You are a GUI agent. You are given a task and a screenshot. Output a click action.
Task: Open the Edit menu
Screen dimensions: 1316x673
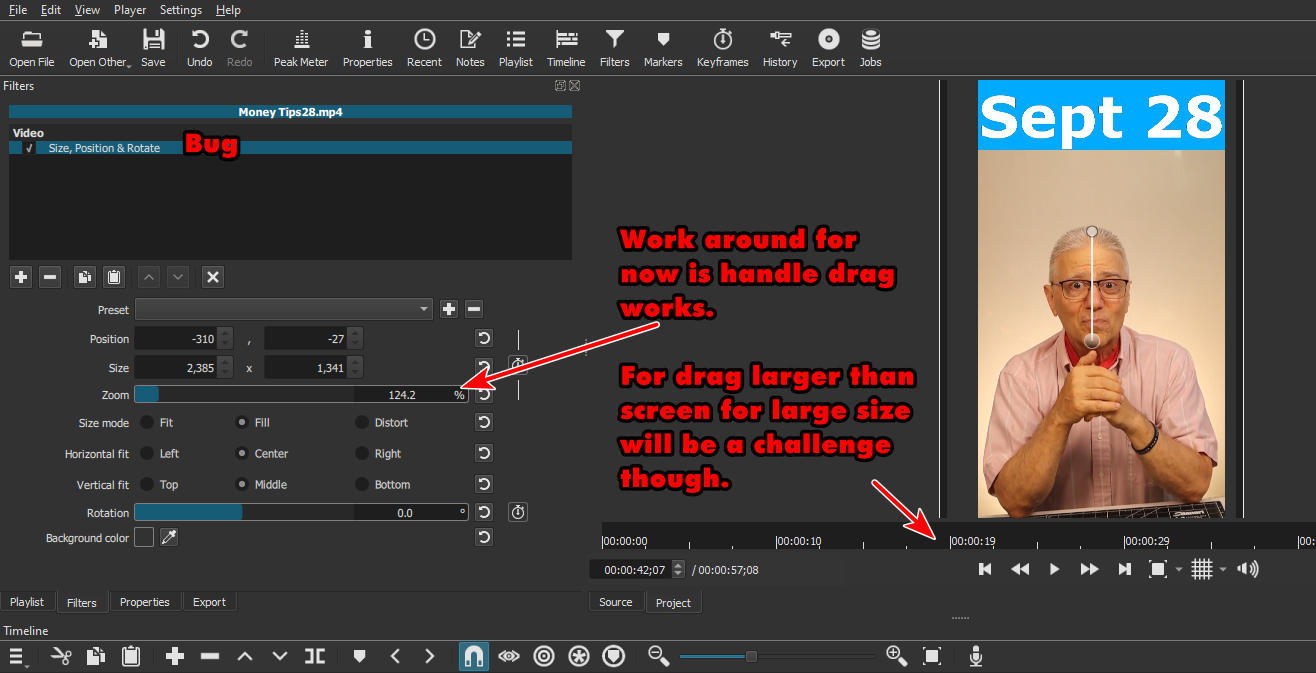50,10
